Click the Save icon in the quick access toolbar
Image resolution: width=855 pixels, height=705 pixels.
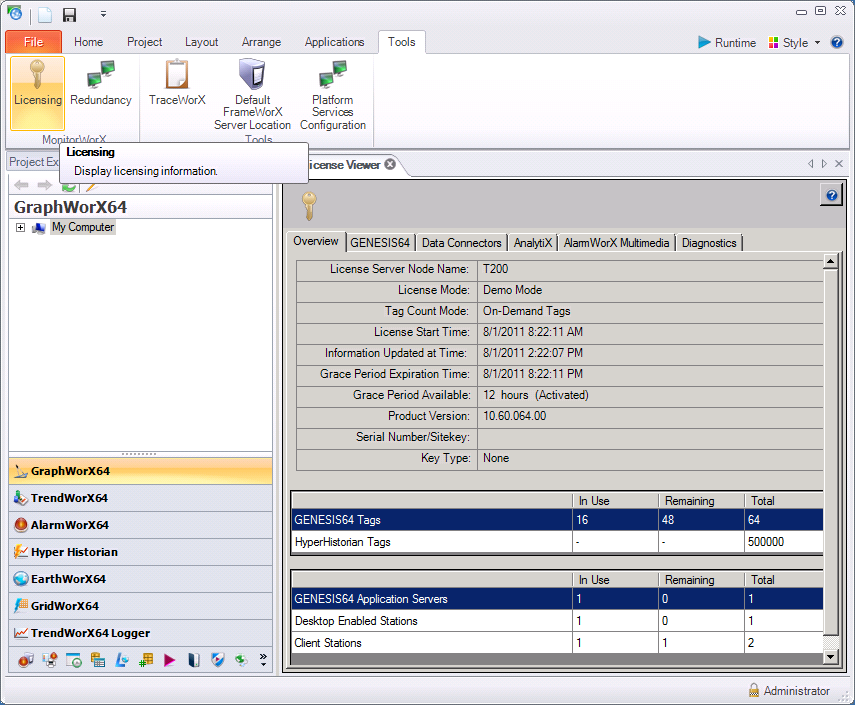click(69, 15)
